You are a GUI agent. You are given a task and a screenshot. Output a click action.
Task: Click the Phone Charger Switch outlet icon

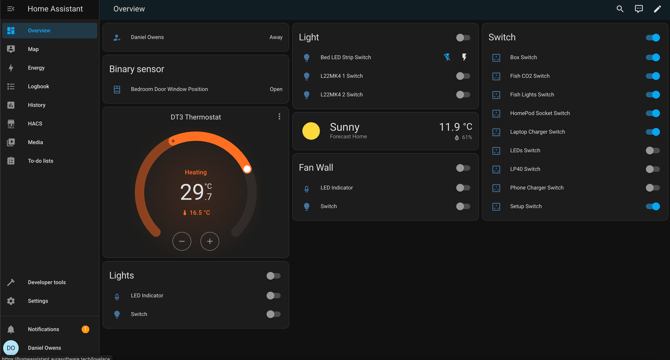pyautogui.click(x=496, y=188)
